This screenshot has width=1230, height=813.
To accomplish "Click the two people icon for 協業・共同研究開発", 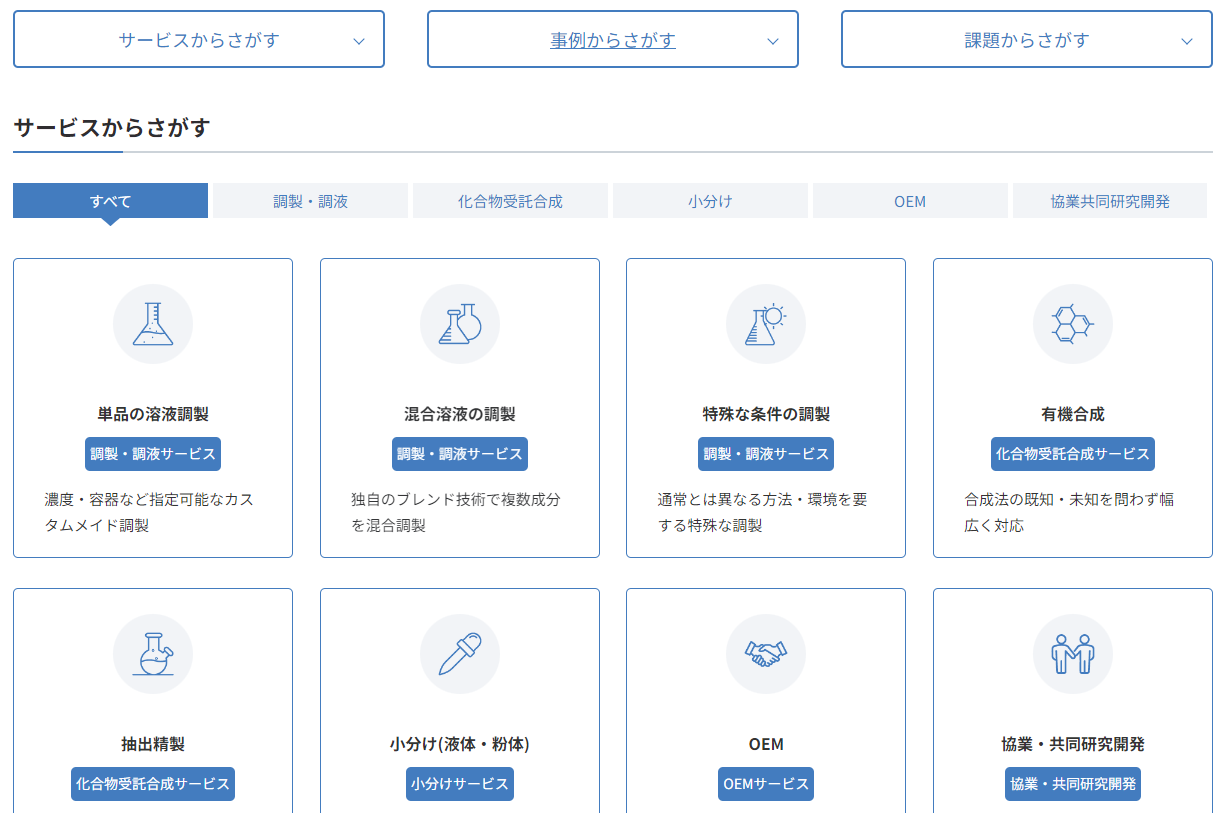I will tap(1072, 654).
